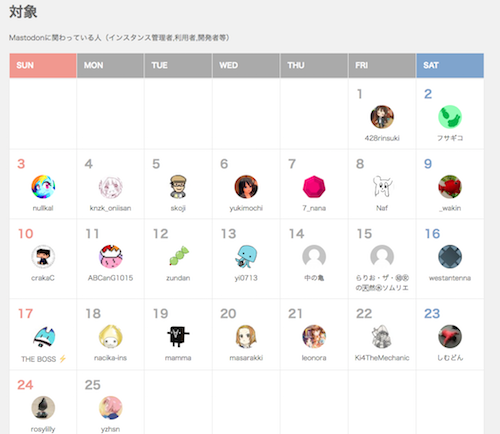The image size is (500, 434).
Task: Open the Ki4TheMechanic name link
Action: coord(382,358)
